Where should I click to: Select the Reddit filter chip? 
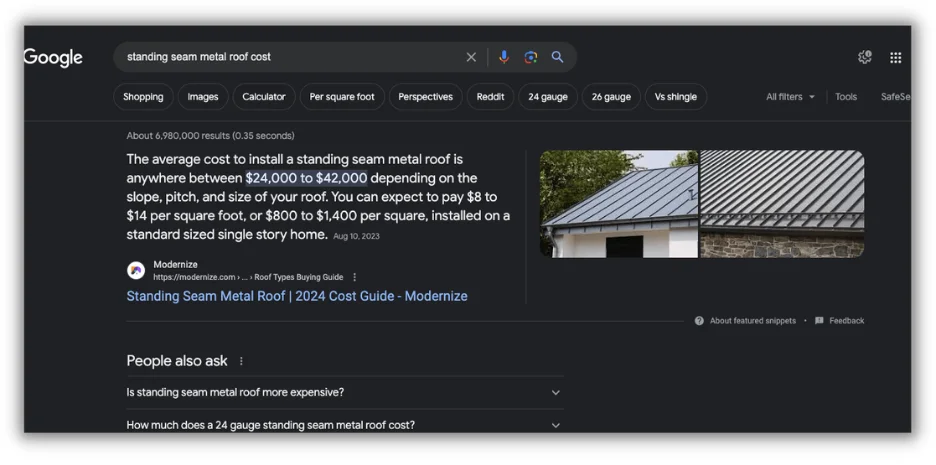(x=491, y=97)
